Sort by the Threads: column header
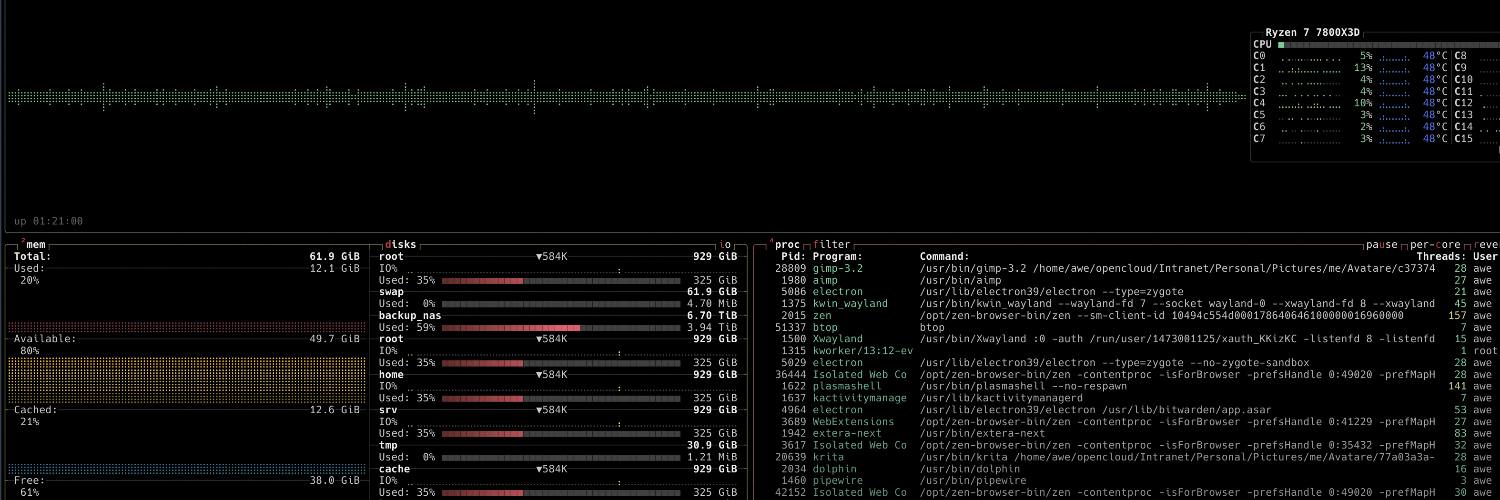 pos(1441,256)
